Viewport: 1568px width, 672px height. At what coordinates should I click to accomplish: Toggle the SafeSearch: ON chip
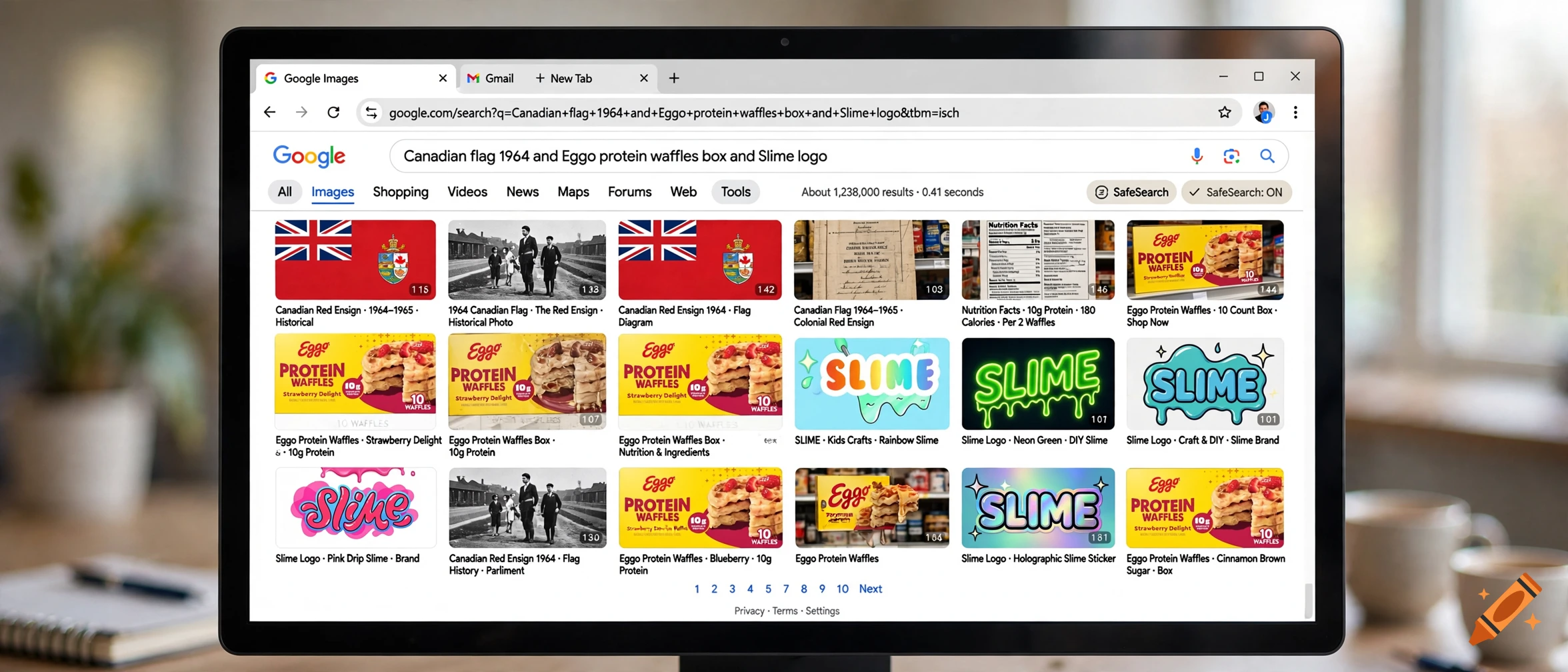[1237, 192]
